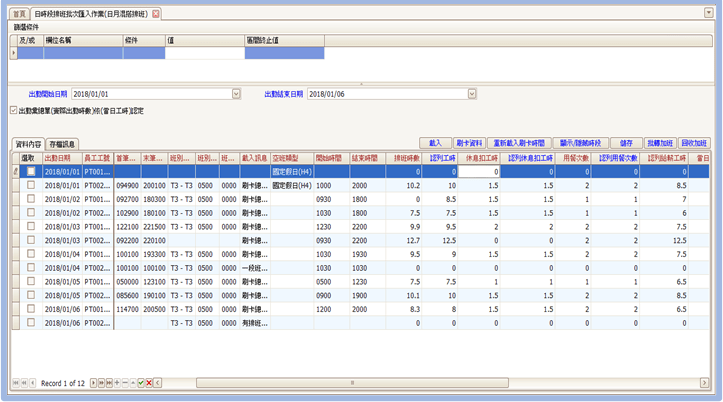Check the 2018/01/01 PT001 row checkbox

(x=31, y=171)
